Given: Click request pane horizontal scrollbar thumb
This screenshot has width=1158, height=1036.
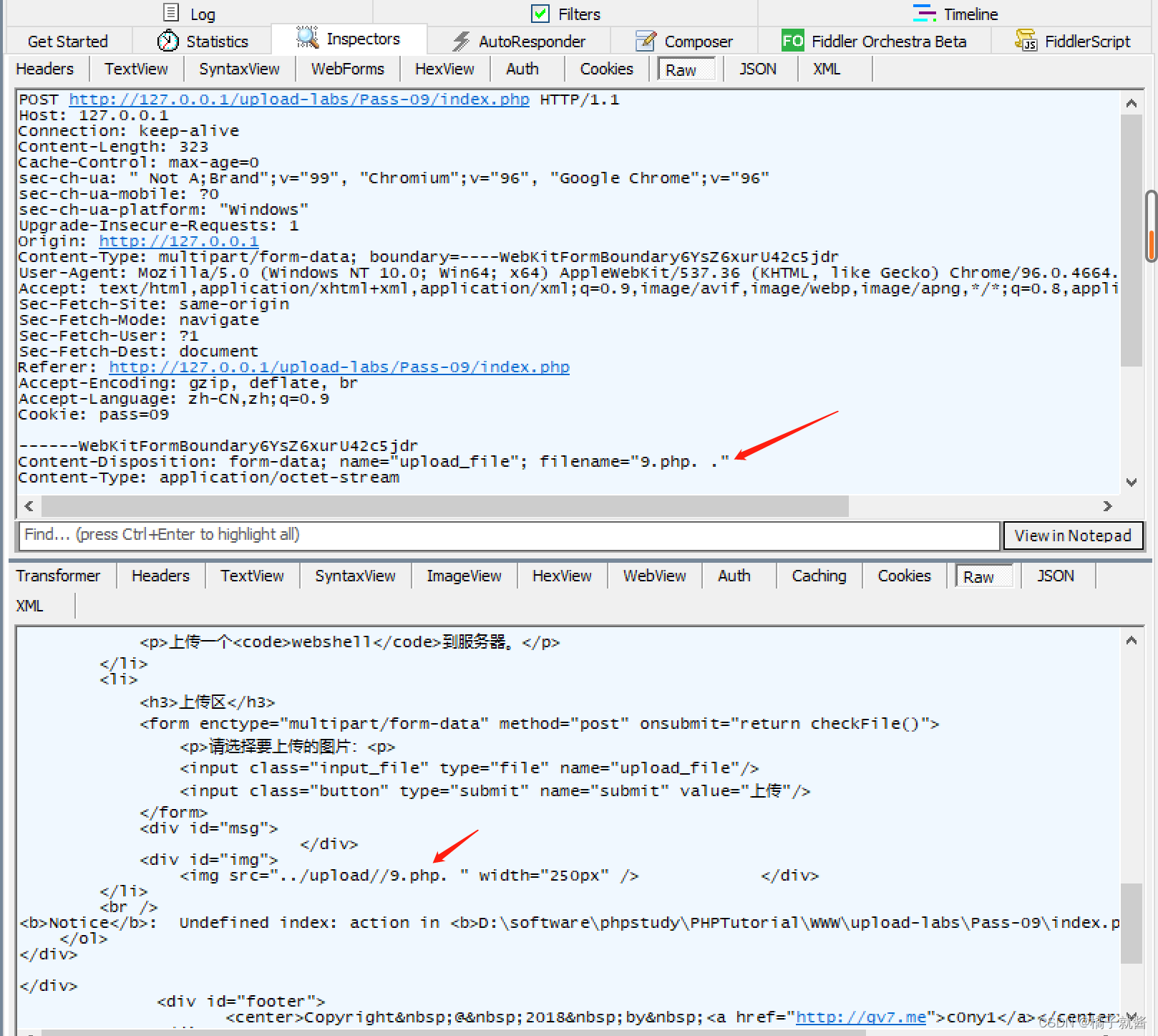Looking at the screenshot, I should [445, 506].
